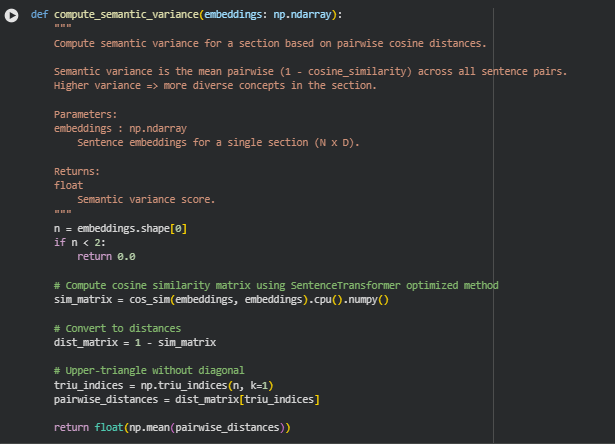The height and width of the screenshot is (444, 615).
Task: Click the '# Upper-triangle without diagonal' comment
Action: click(149, 371)
